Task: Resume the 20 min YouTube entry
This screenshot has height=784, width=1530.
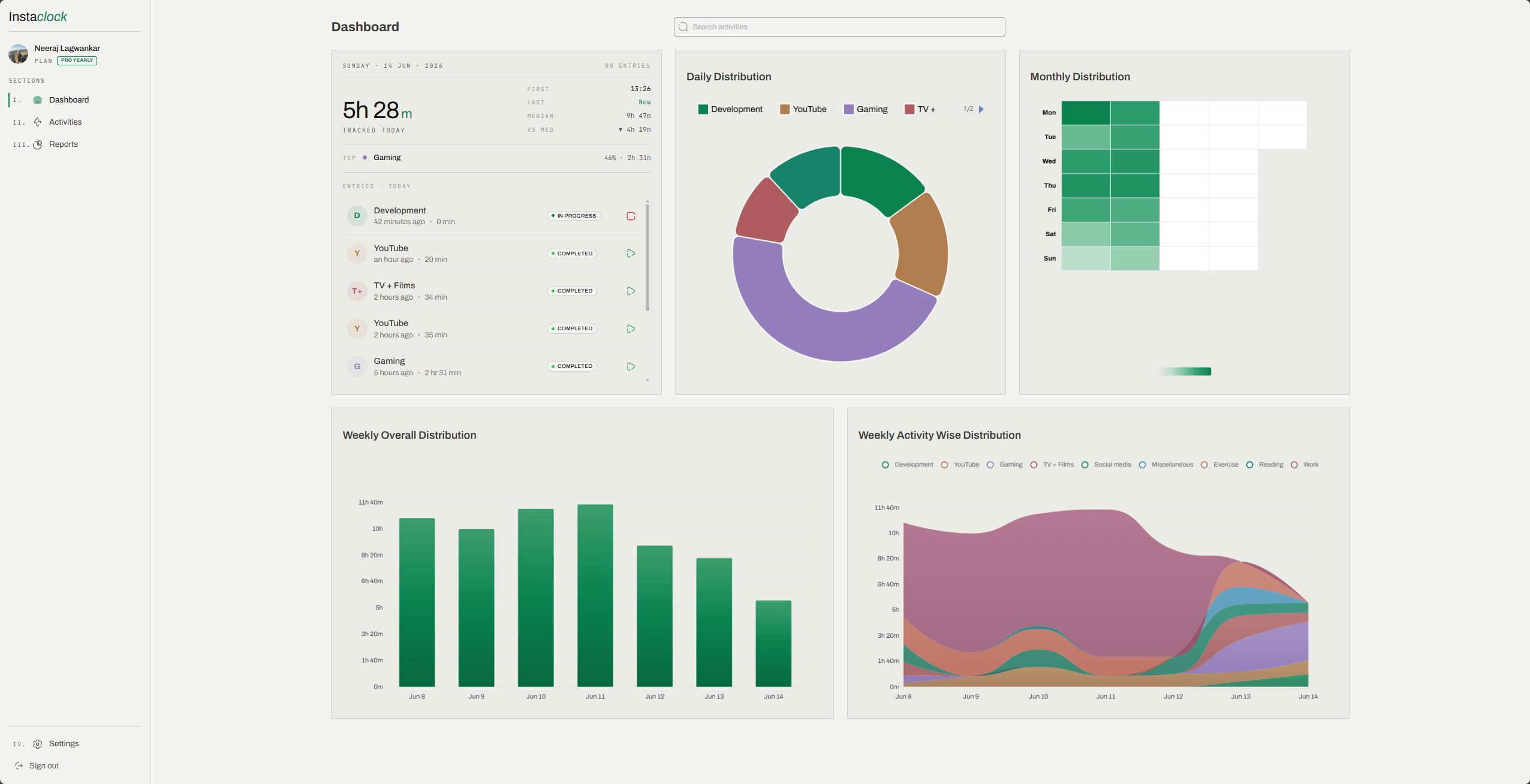Action: (x=631, y=254)
